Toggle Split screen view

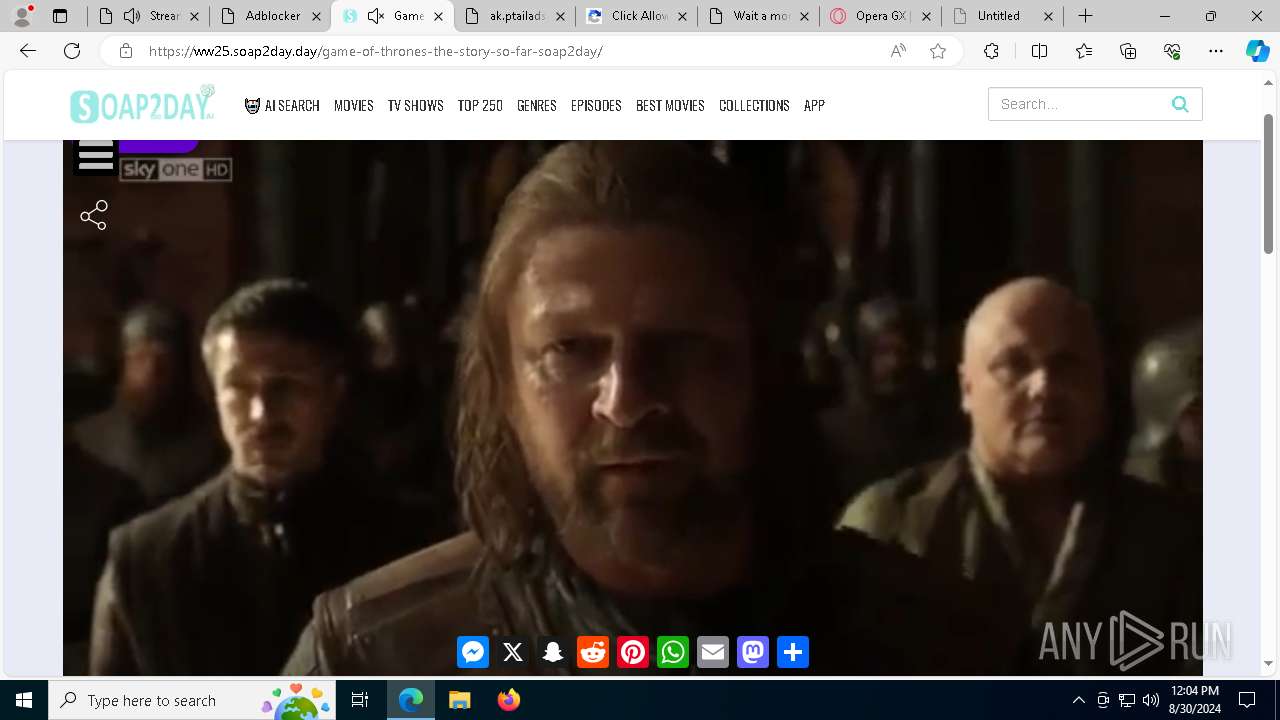[x=1039, y=51]
